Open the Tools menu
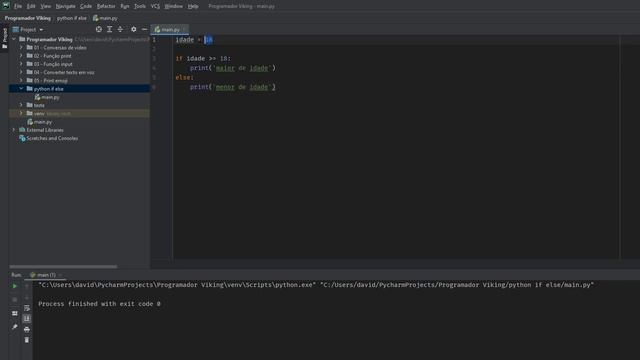 [140, 6]
